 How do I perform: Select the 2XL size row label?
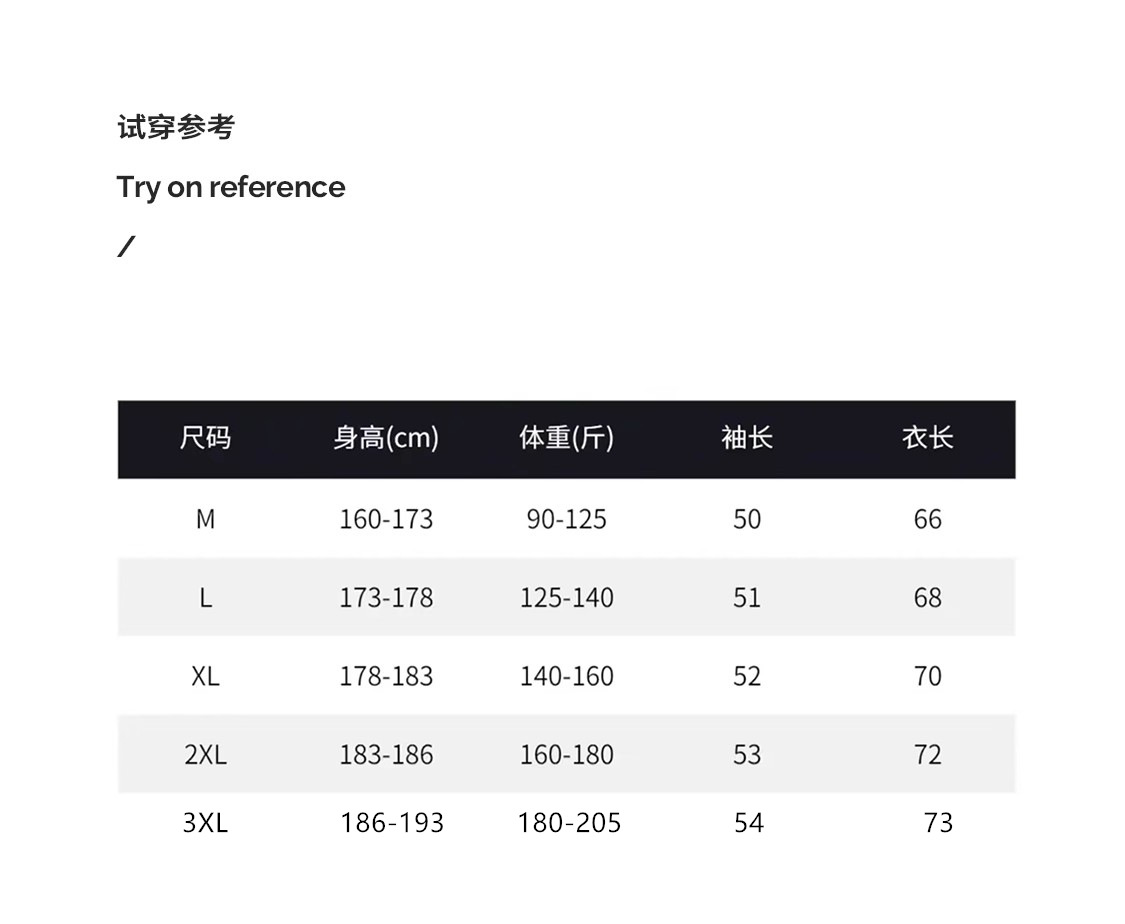[x=205, y=755]
